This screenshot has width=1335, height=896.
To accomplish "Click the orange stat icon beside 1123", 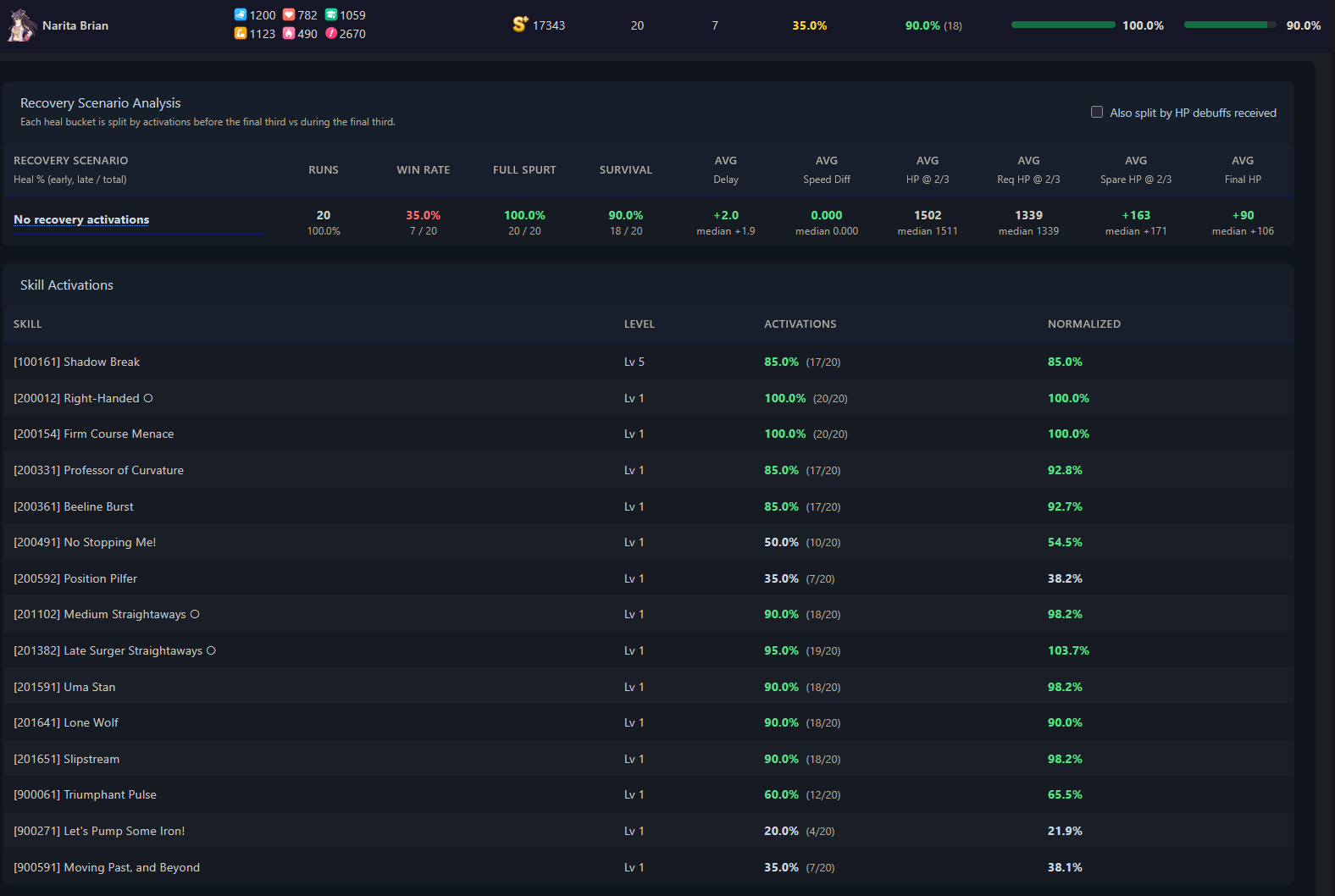I will pyautogui.click(x=241, y=34).
